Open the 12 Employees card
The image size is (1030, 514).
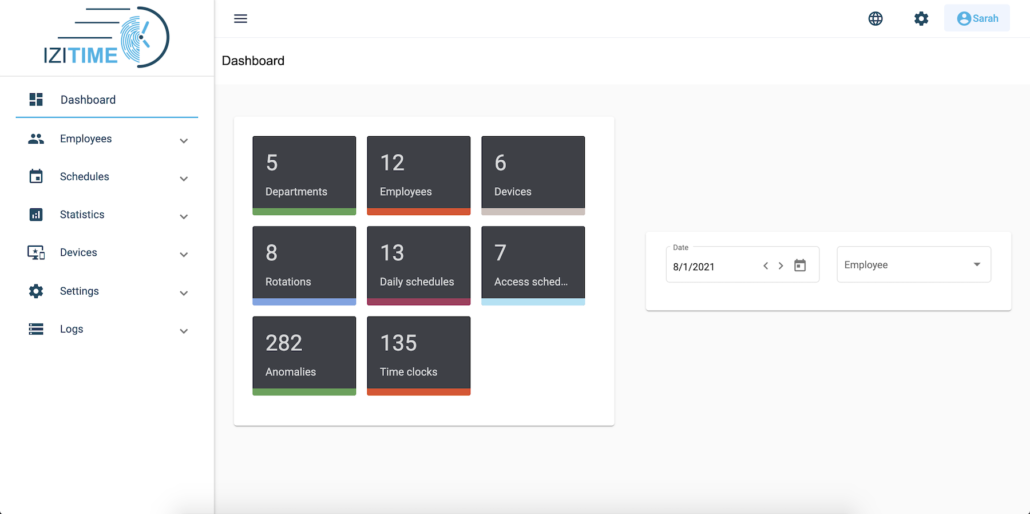point(418,175)
